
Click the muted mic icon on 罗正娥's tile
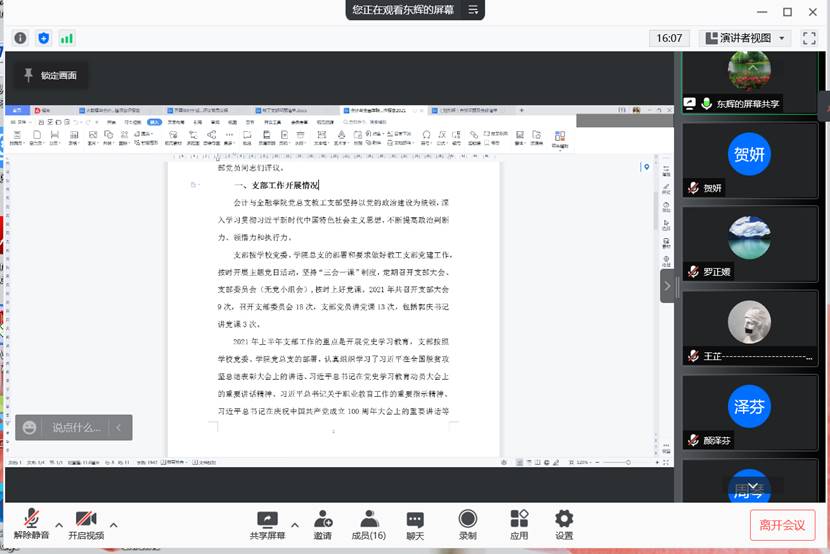click(x=693, y=271)
